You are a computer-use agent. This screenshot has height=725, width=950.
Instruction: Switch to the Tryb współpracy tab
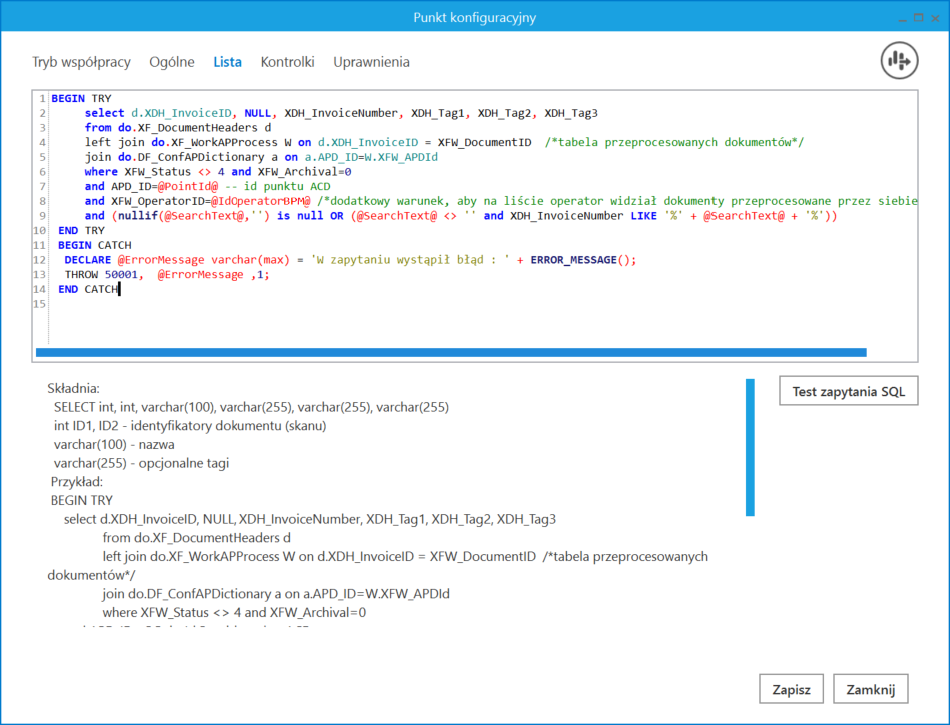click(x=81, y=62)
